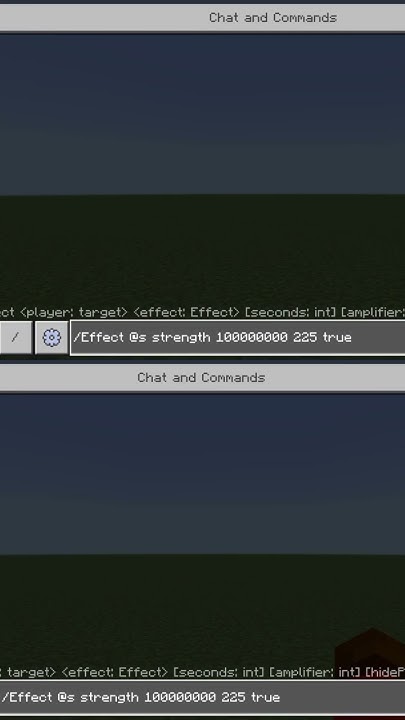Open the emoji picker gear-like icon
The image size is (405, 720).
pos(51,338)
